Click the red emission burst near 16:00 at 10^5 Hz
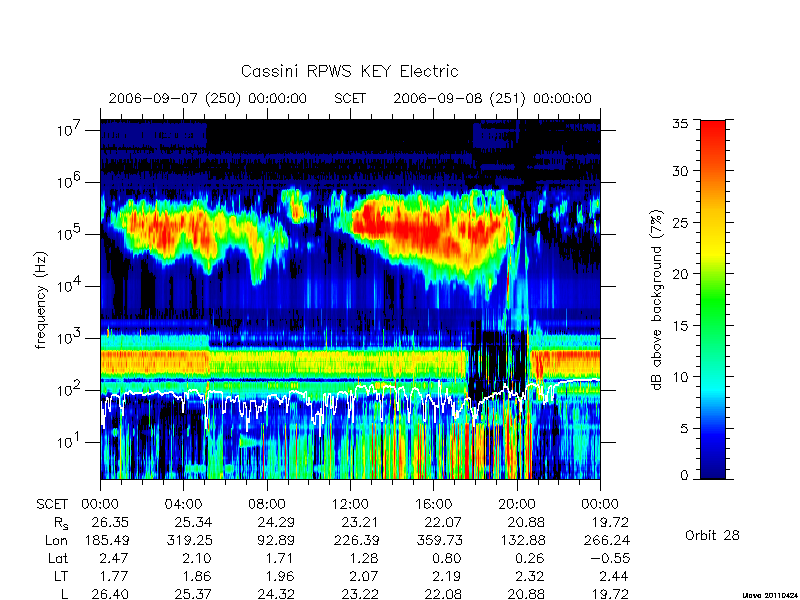The height and width of the screenshot is (600, 800). click(x=429, y=234)
